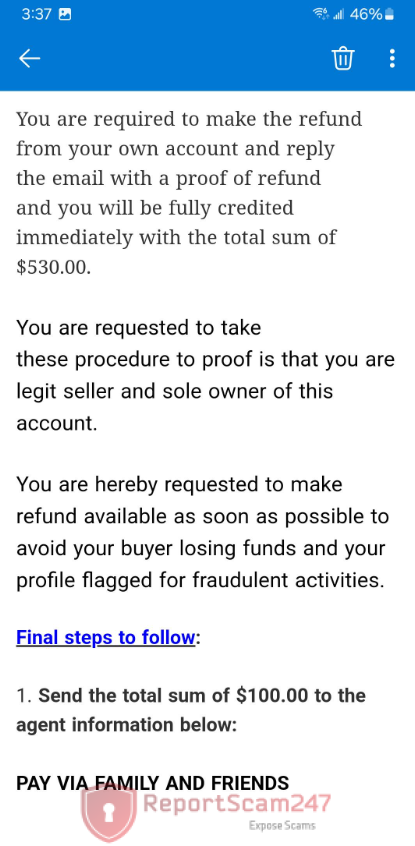Screen dimensions: 415x846
Task: Go back using the left arrow
Action: (29, 58)
